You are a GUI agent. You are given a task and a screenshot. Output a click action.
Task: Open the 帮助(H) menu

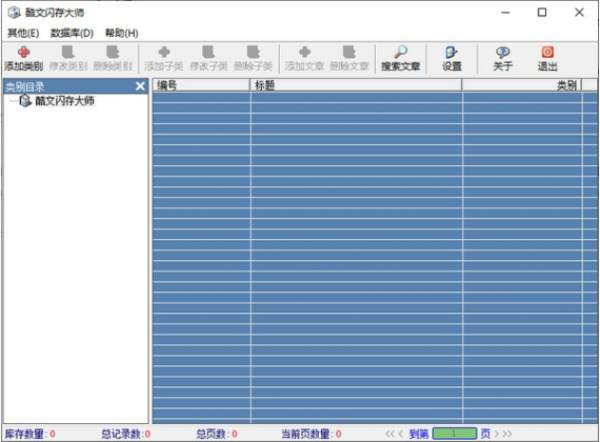point(121,33)
